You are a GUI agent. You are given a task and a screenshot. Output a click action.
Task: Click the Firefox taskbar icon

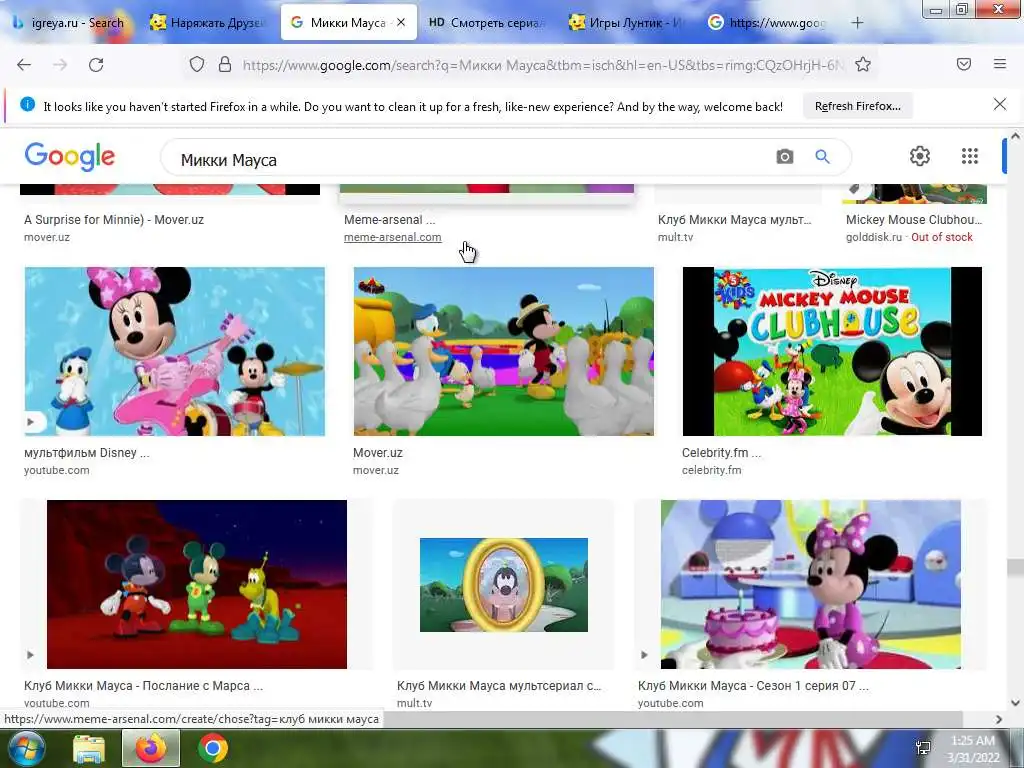pyautogui.click(x=151, y=748)
